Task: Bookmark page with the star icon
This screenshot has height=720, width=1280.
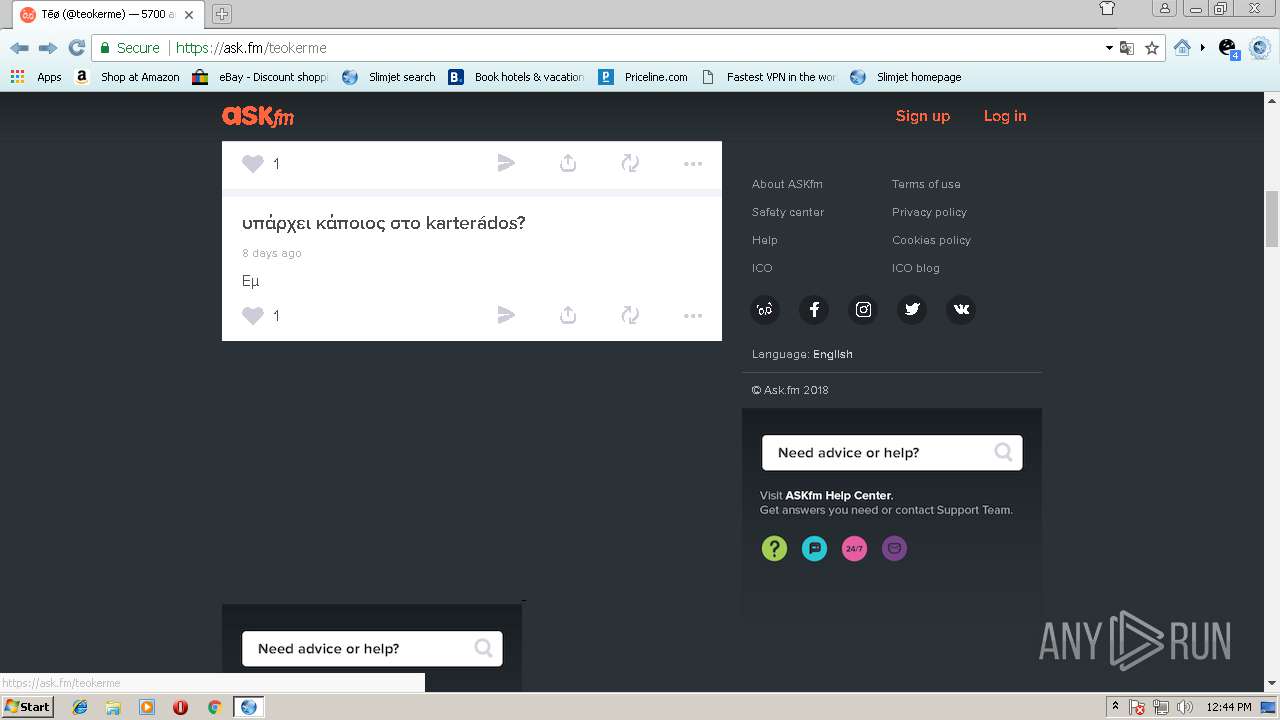Action: coord(1152,48)
